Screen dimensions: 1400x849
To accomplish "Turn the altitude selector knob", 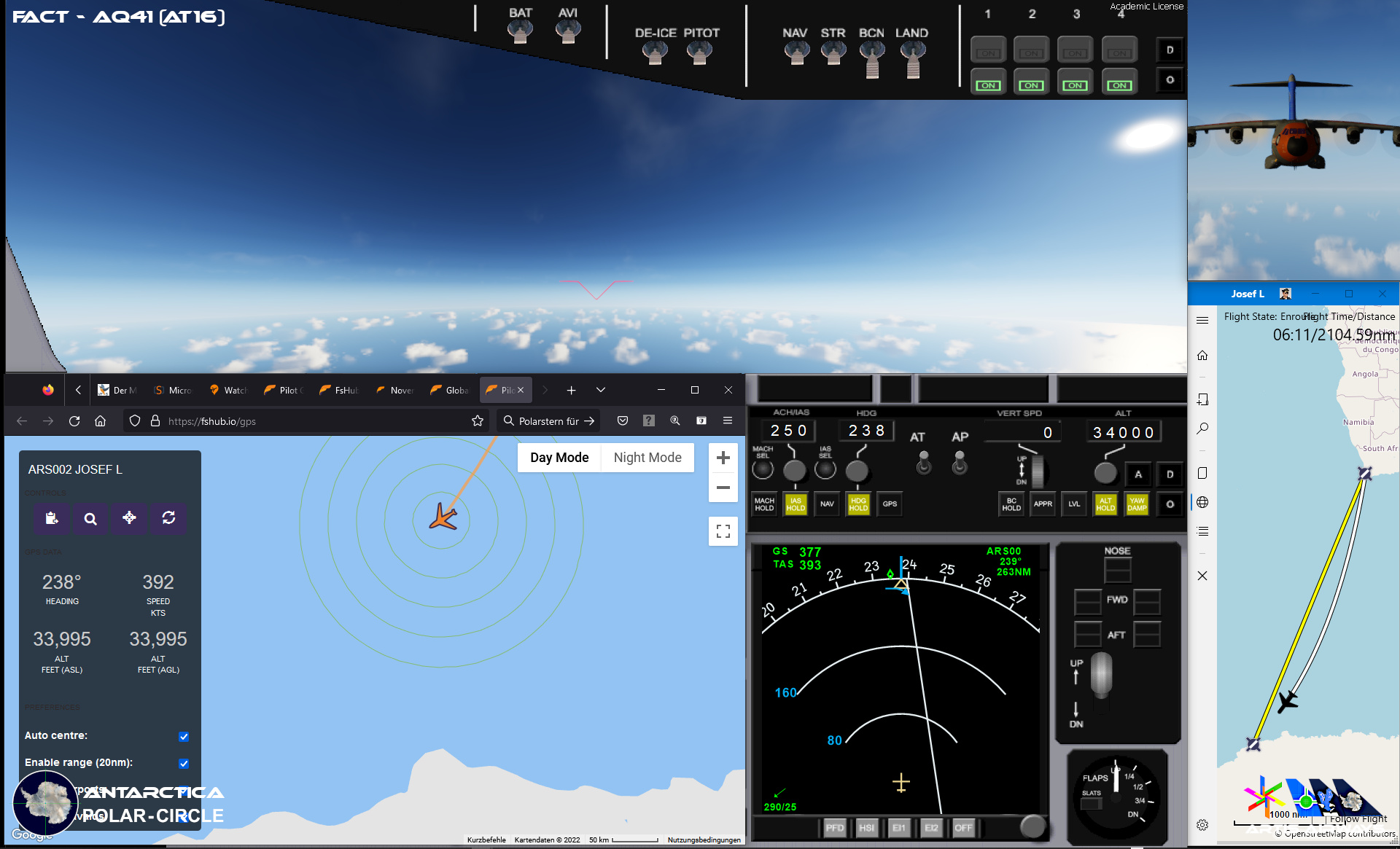I will [1105, 473].
